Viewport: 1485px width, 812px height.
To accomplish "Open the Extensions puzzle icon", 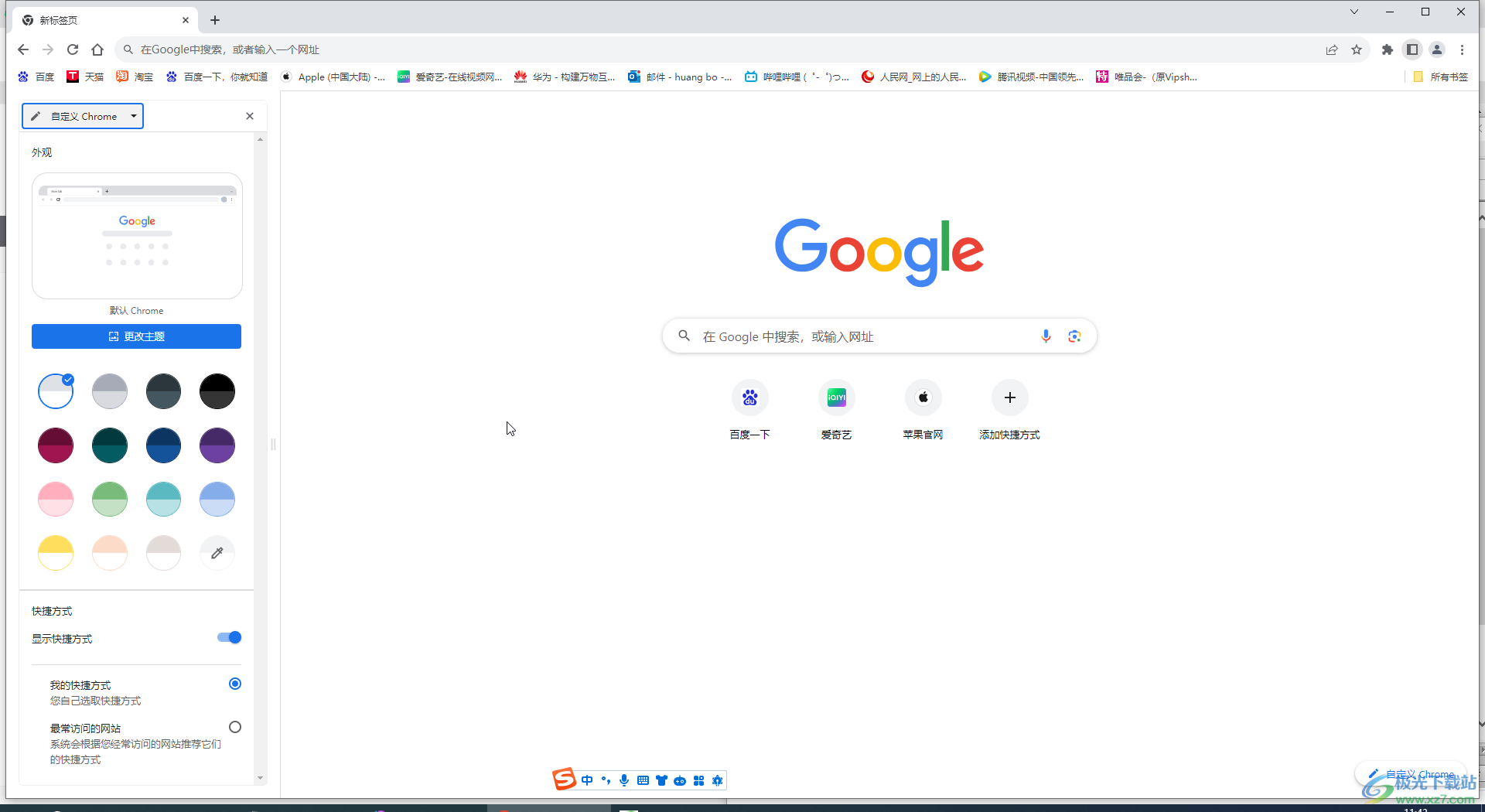I will 1388,49.
